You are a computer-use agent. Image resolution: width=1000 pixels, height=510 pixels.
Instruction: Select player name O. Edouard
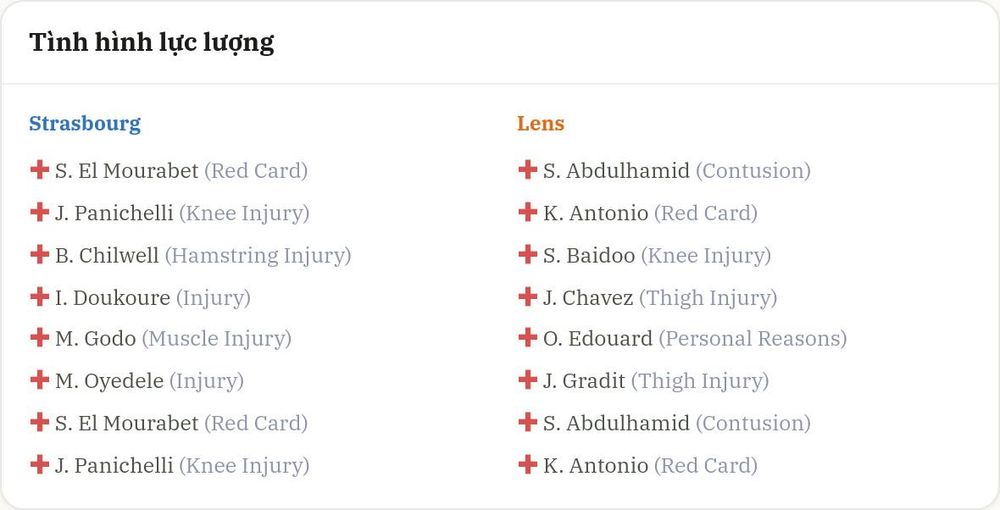click(x=598, y=339)
